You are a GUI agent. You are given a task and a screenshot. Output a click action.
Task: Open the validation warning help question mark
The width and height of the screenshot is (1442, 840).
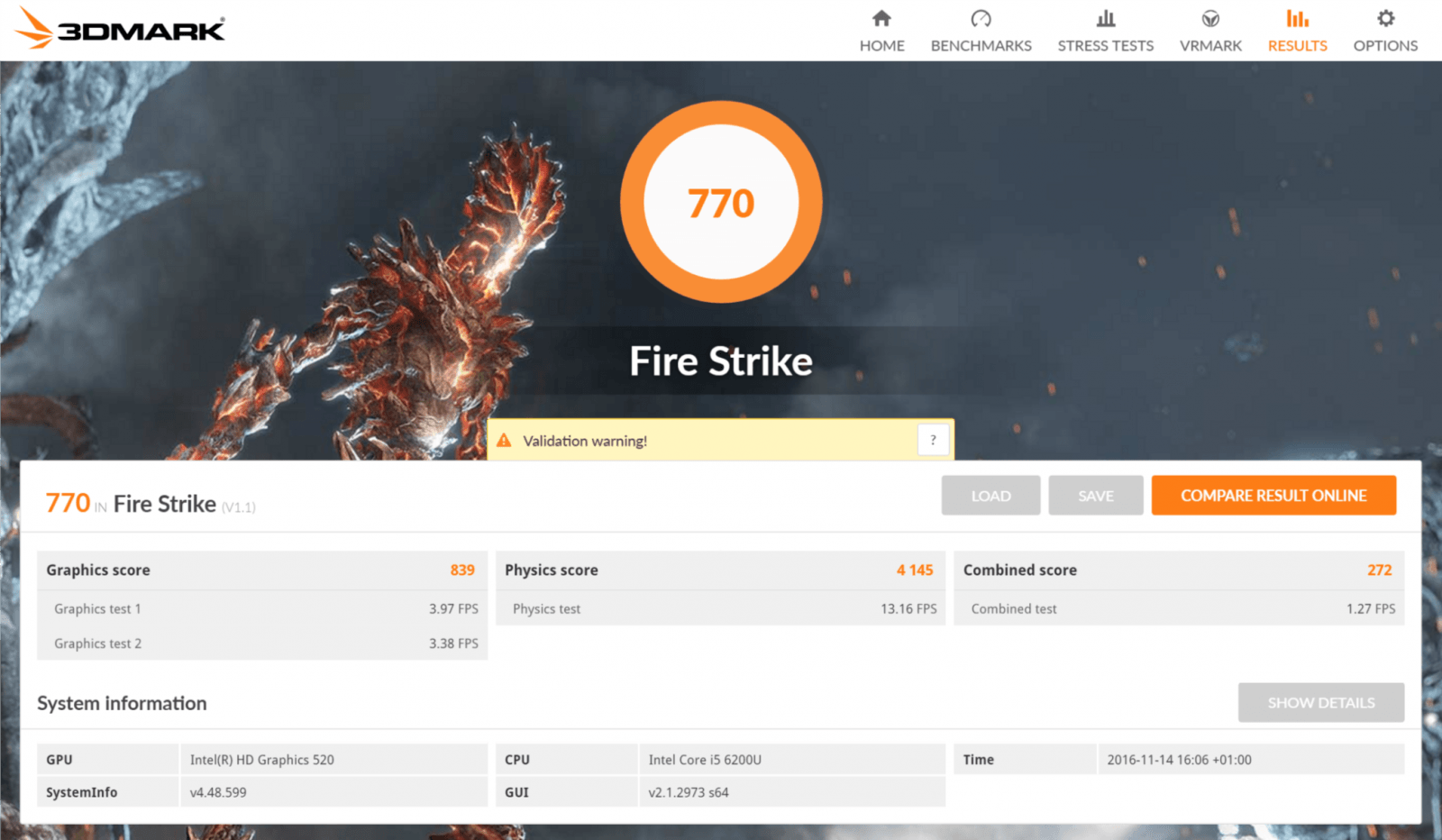tap(933, 440)
